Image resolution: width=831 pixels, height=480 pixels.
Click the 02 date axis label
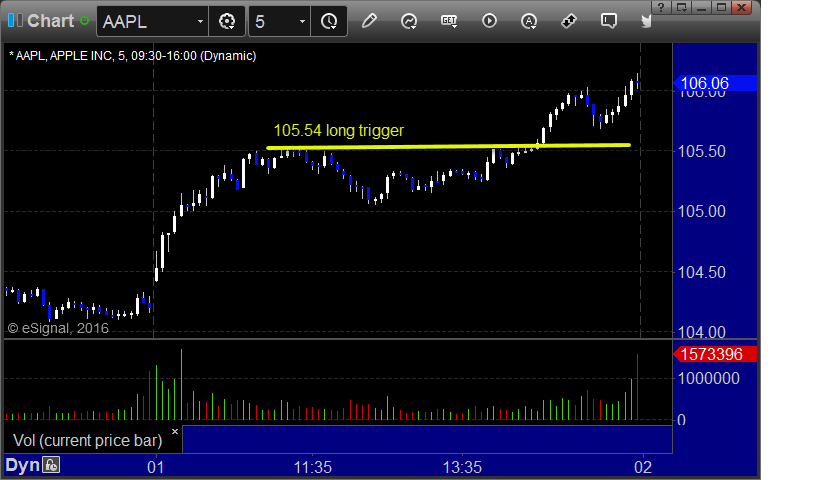643,467
